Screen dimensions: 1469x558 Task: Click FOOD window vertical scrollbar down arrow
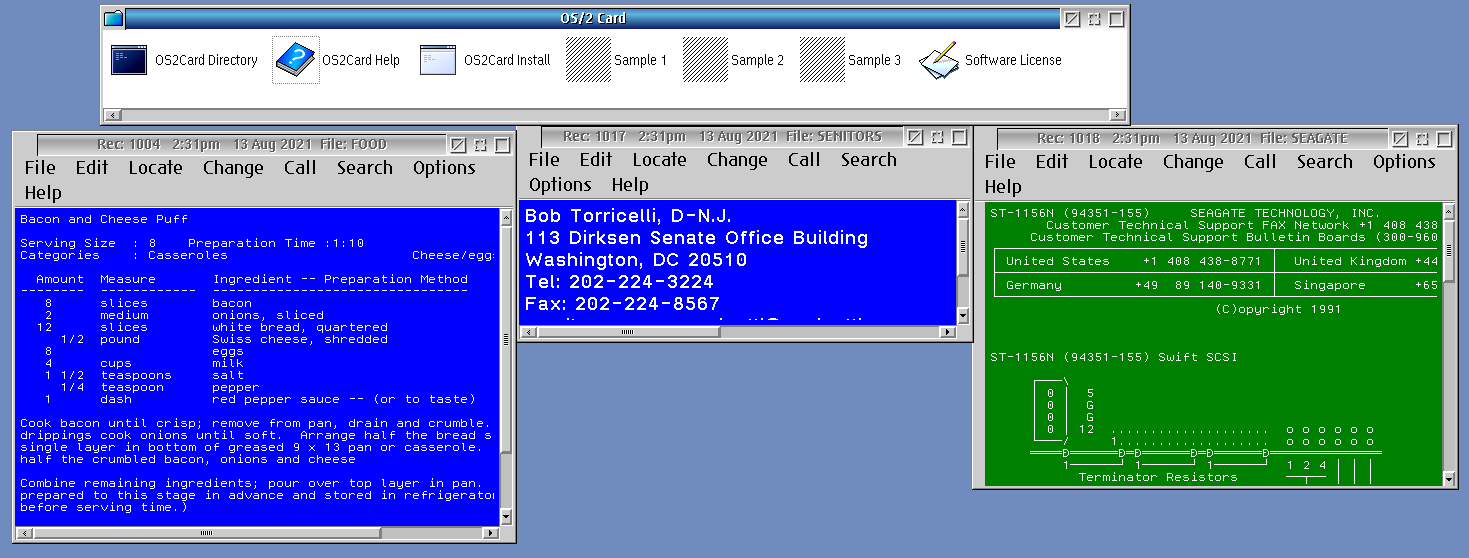[x=505, y=516]
